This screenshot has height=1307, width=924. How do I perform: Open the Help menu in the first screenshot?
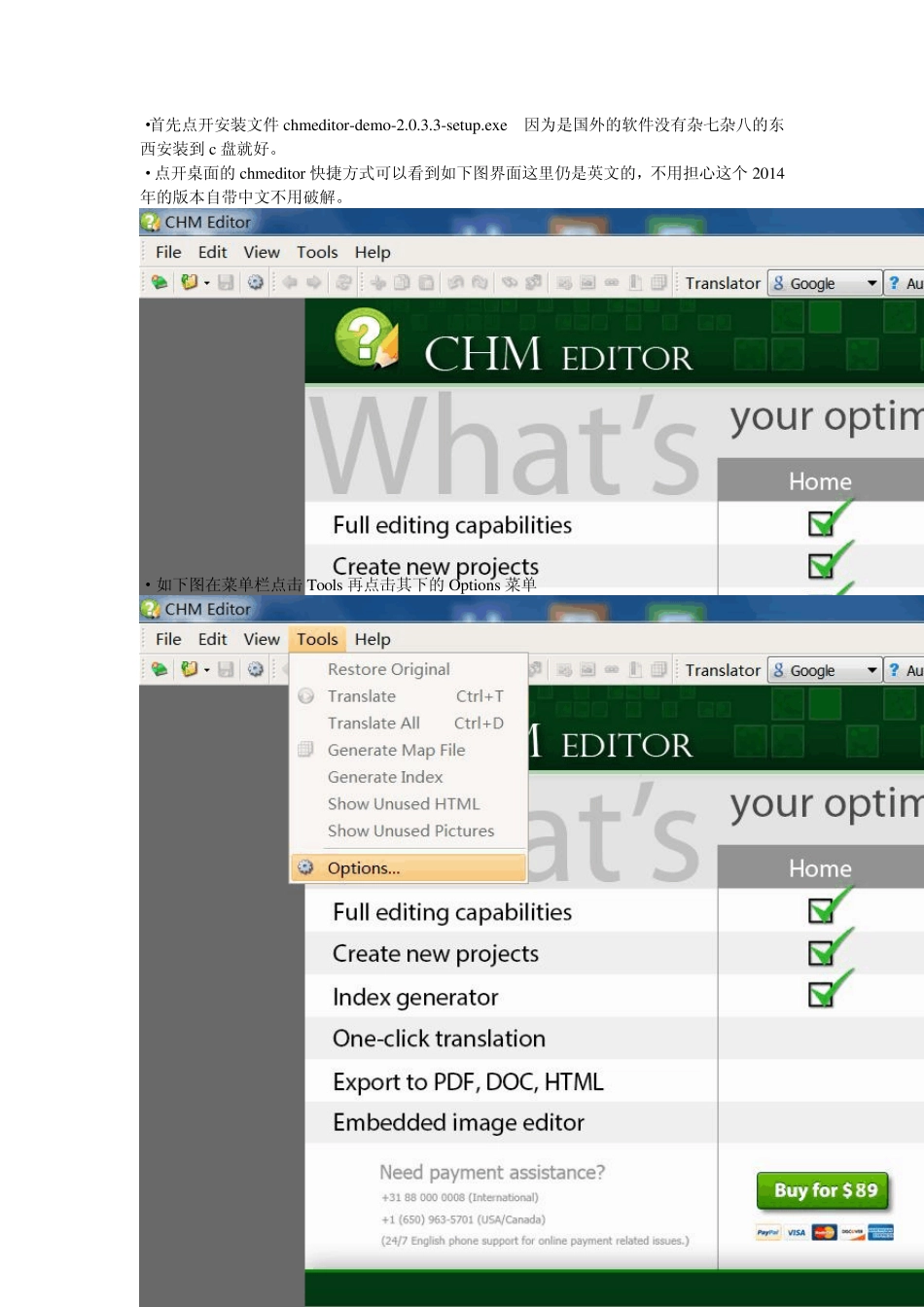point(373,252)
